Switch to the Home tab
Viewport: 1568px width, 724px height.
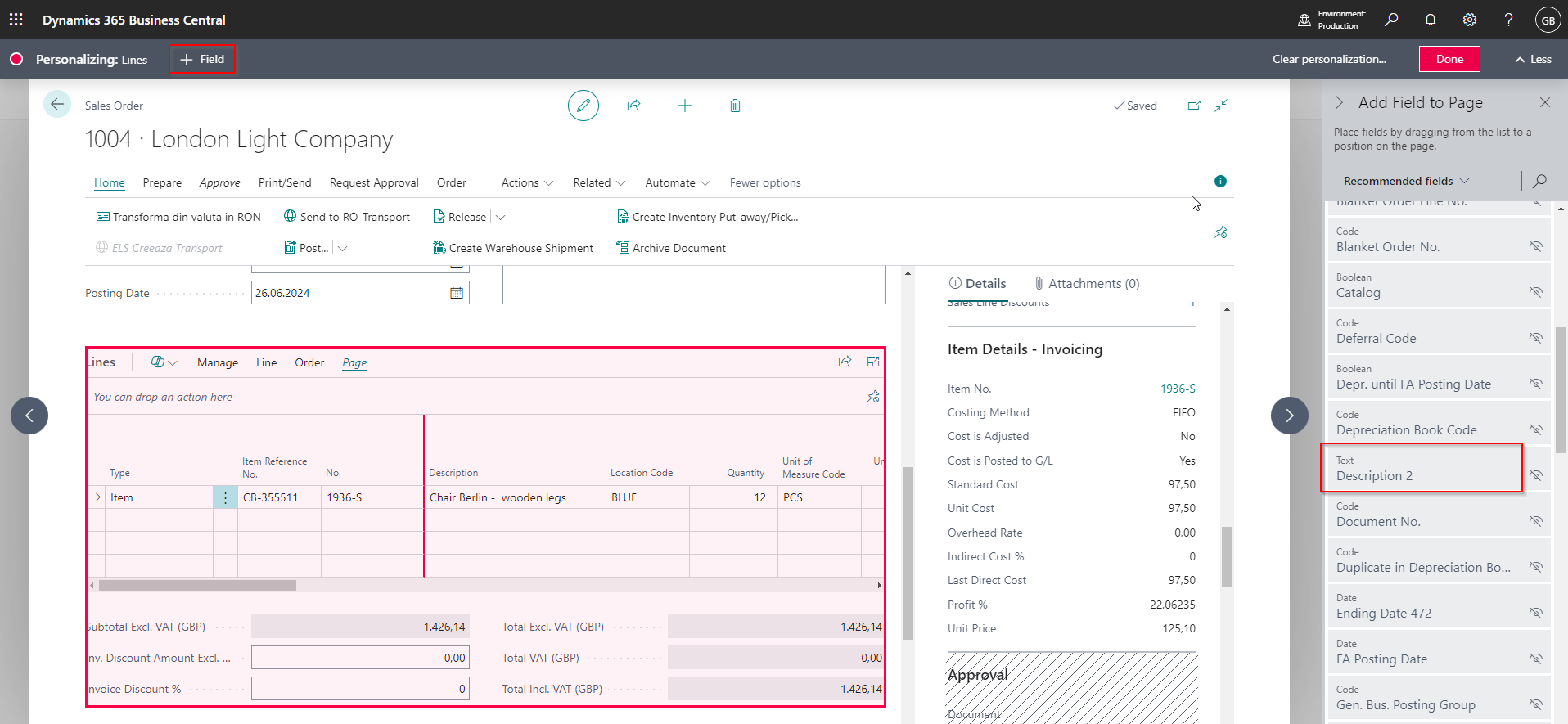(x=110, y=182)
